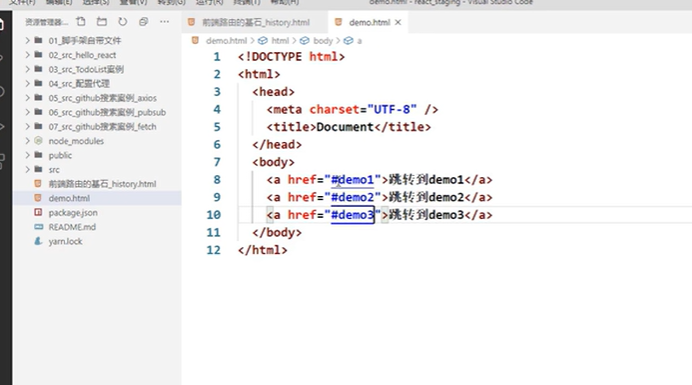692x385 pixels.
Task: Open the explorer more actions ellipsis
Action: (164, 22)
